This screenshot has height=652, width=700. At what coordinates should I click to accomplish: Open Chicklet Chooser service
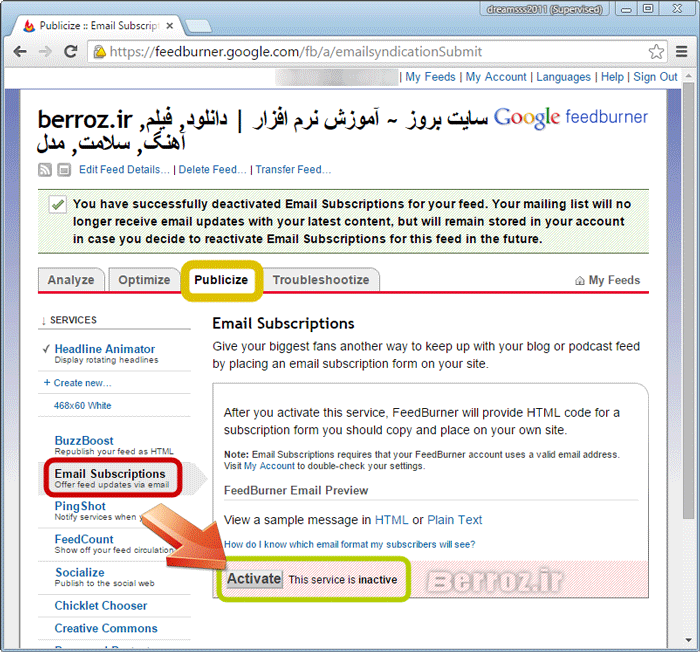coord(101,606)
